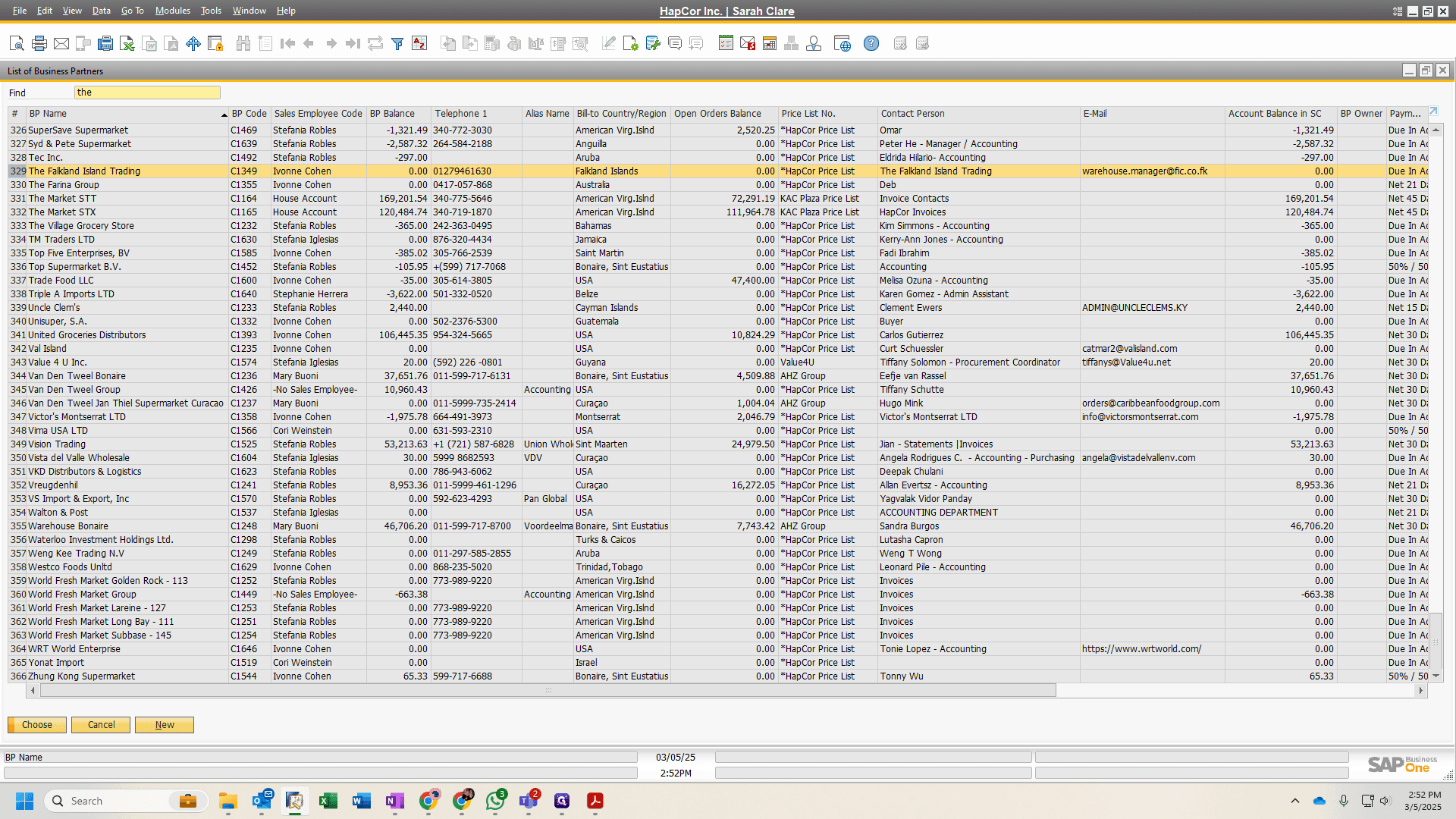Click the Windows Start button
This screenshot has width=1456, height=819.
pos(24,801)
